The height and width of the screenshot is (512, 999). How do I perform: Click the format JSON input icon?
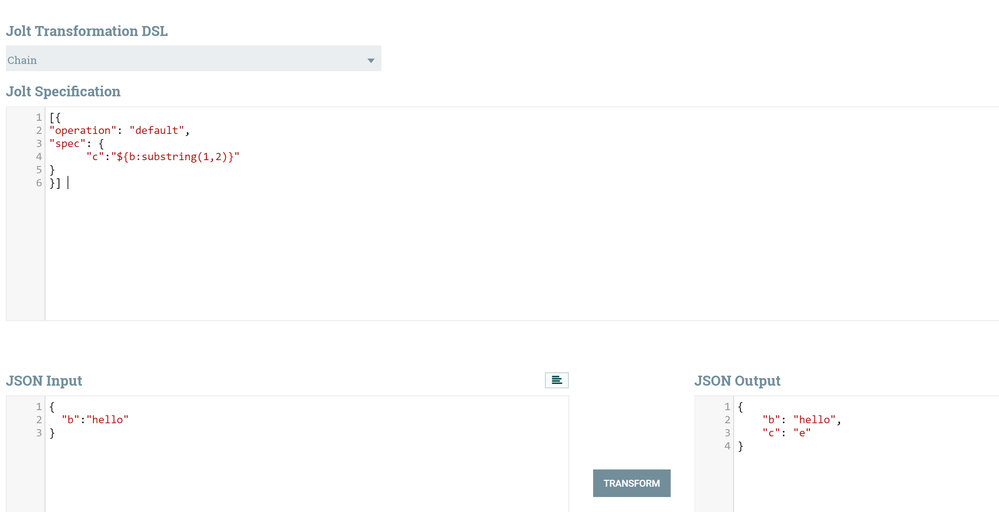click(556, 380)
